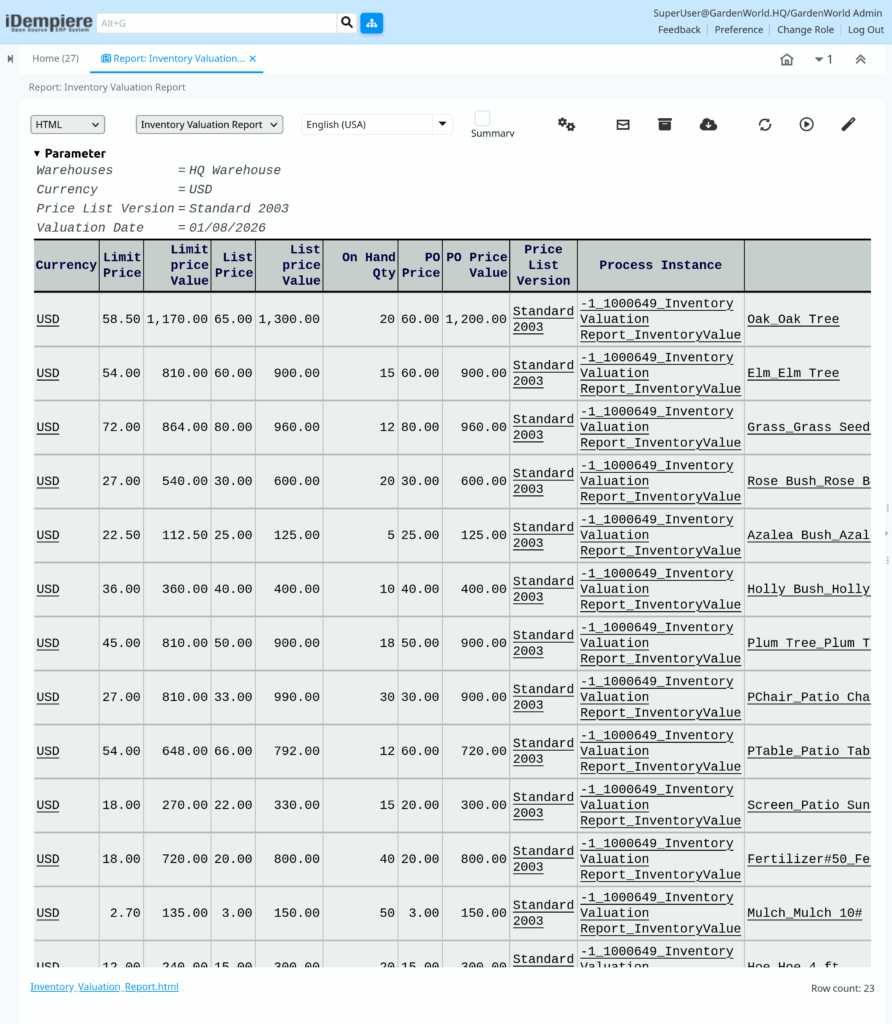The width and height of the screenshot is (892, 1024).
Task: Open the Elm_Elm Tree product link
Action: 793,374
